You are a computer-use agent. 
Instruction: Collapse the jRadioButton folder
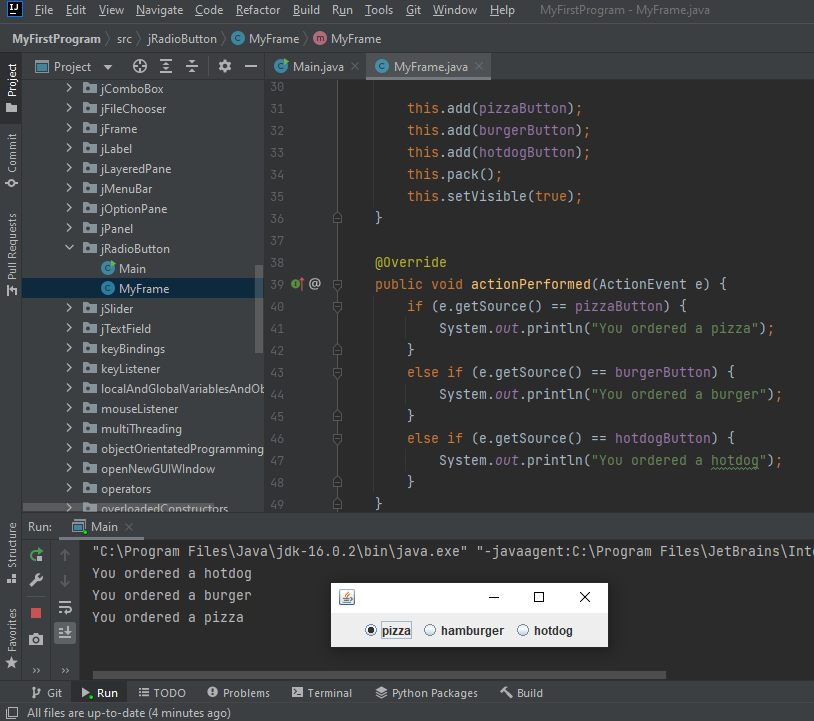tap(69, 248)
